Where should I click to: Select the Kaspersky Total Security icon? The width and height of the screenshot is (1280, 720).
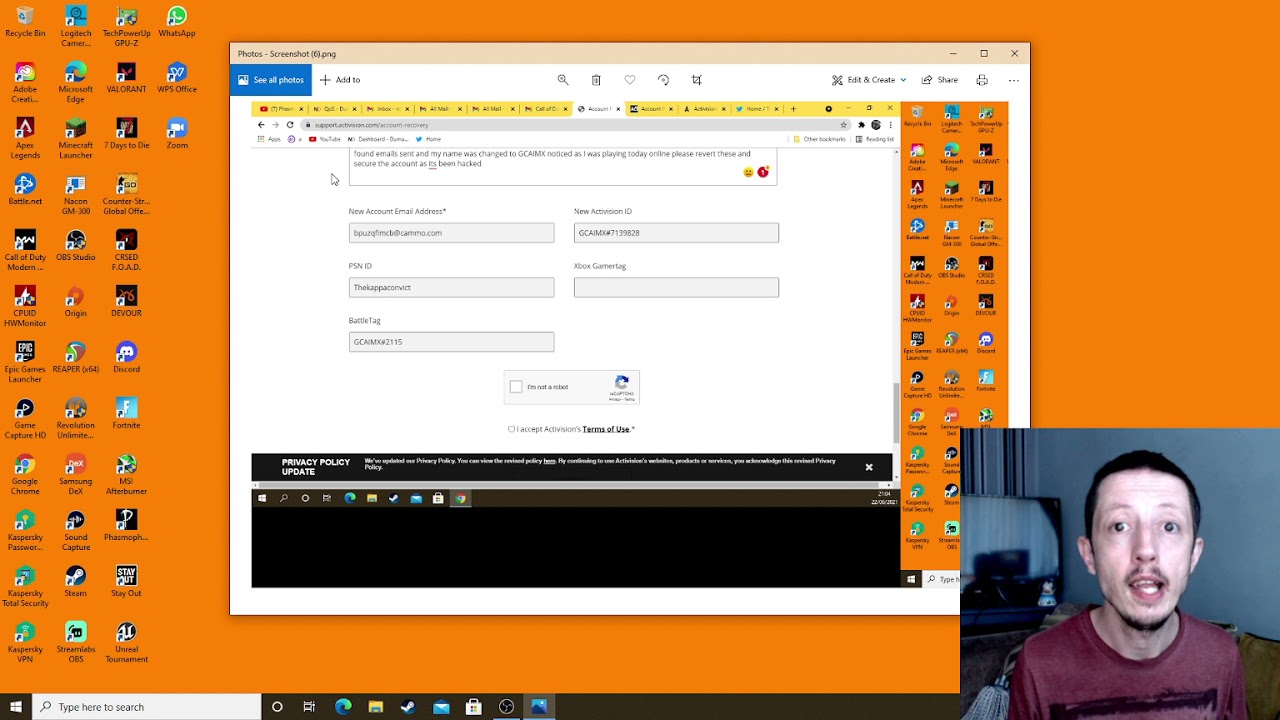click(25, 587)
